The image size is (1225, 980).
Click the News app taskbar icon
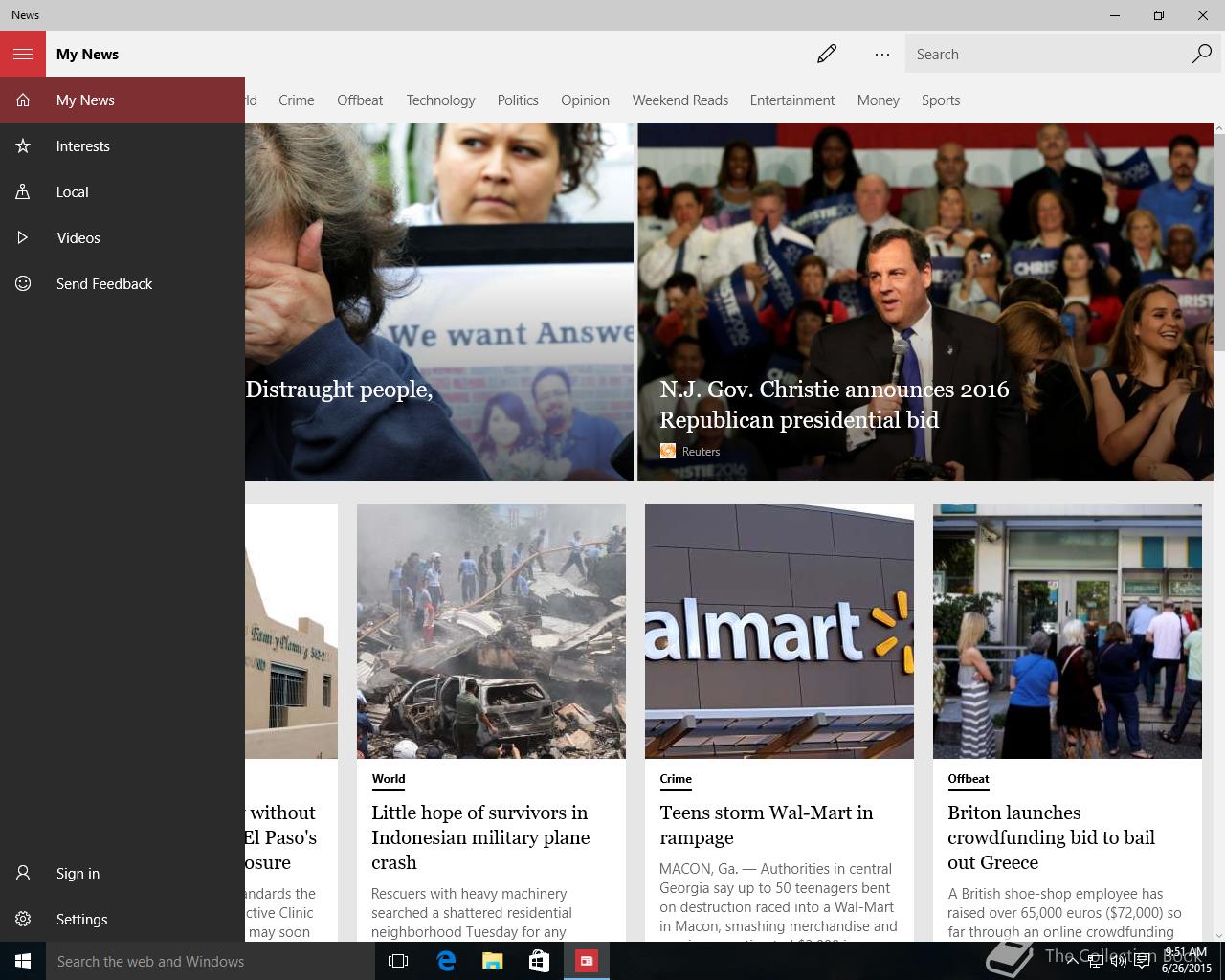pos(587,961)
